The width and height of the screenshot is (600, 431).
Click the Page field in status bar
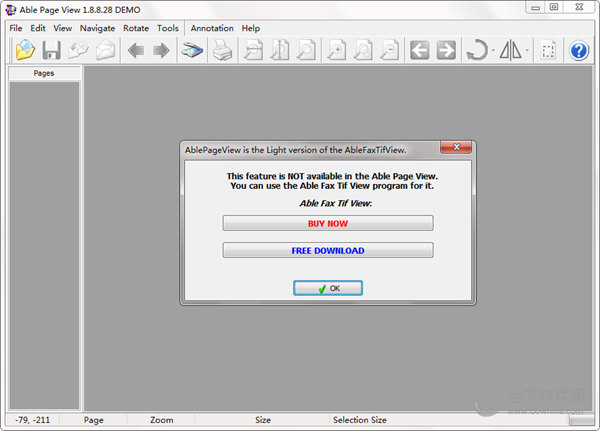[93, 420]
